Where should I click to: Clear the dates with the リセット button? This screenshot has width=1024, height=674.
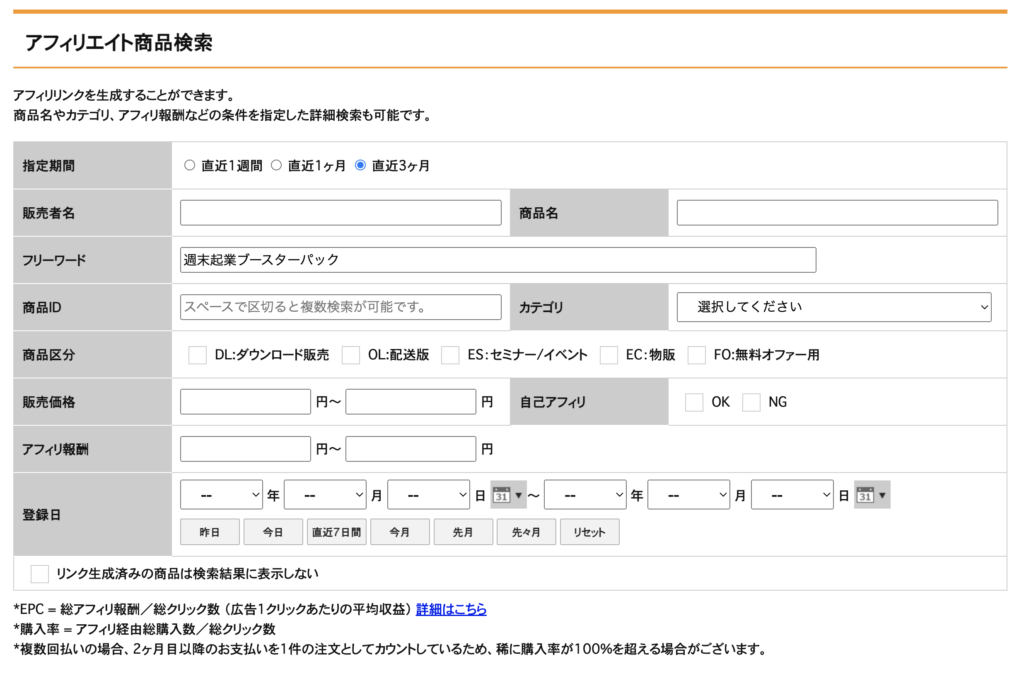tap(590, 532)
